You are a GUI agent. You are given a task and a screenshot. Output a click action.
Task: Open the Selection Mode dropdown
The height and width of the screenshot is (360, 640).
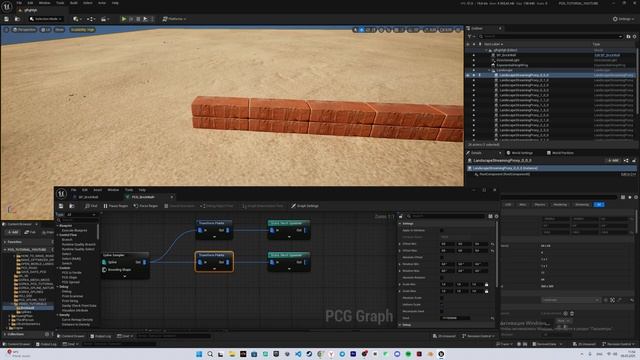pos(46,19)
